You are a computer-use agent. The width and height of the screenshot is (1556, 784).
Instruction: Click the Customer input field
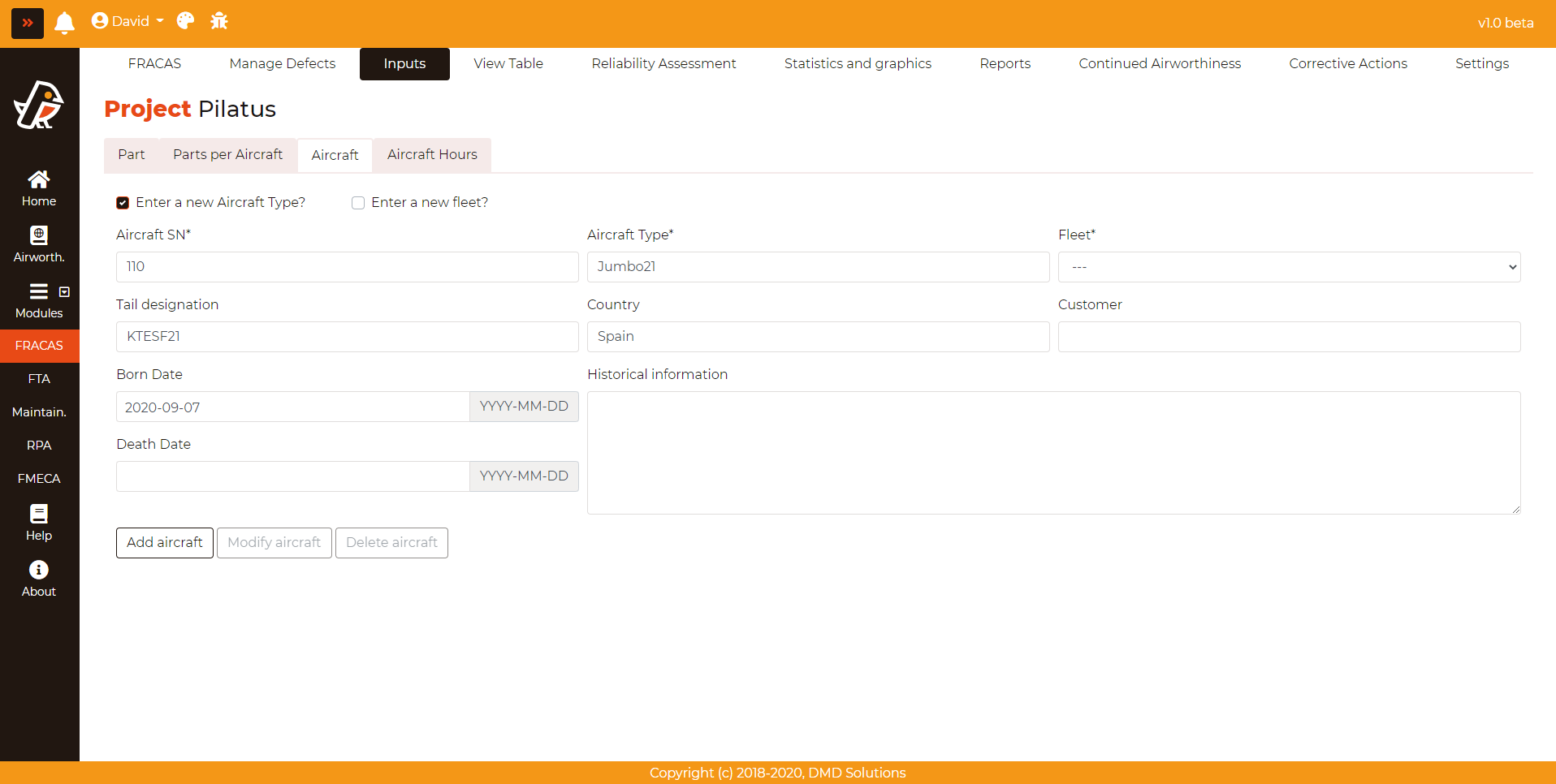(x=1289, y=337)
